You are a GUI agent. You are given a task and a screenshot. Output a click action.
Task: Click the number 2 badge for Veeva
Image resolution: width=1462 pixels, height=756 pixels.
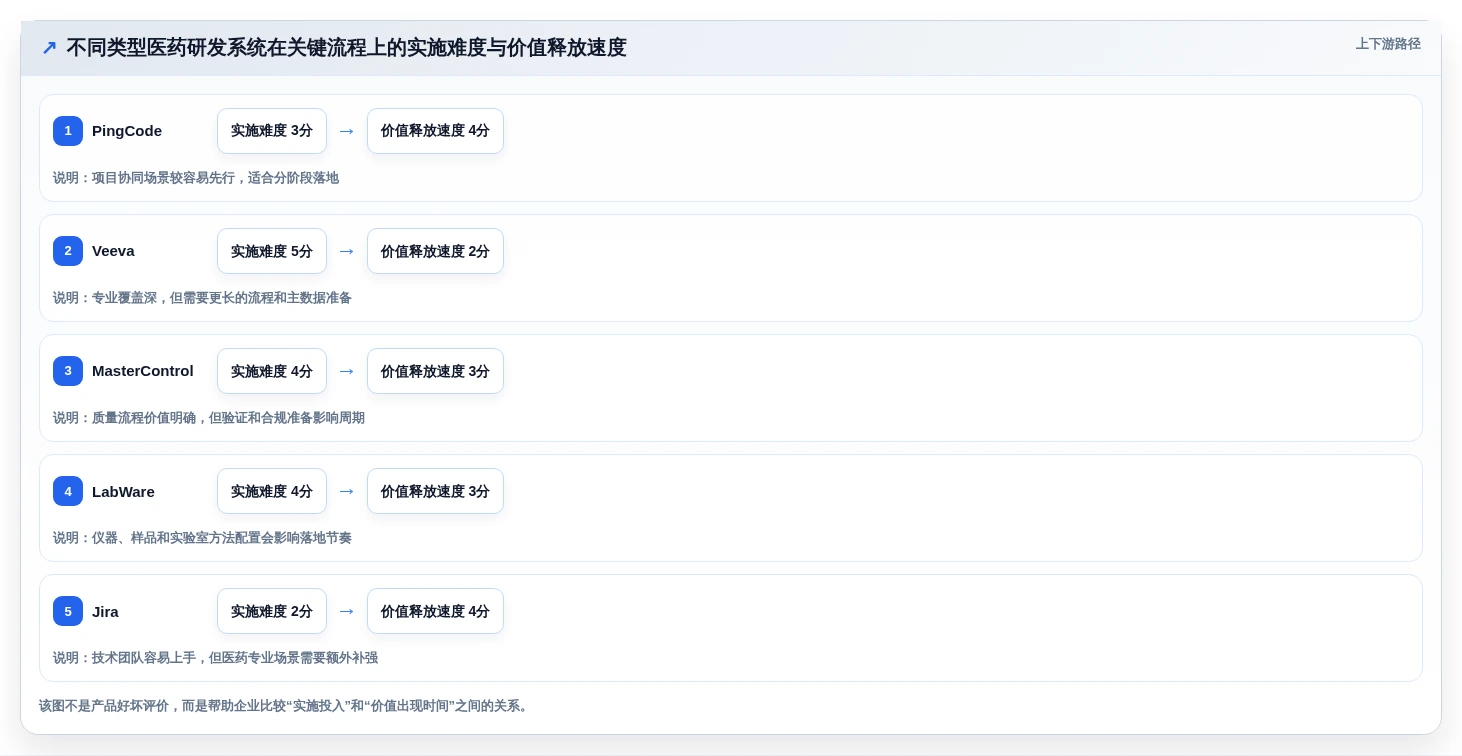[68, 251]
